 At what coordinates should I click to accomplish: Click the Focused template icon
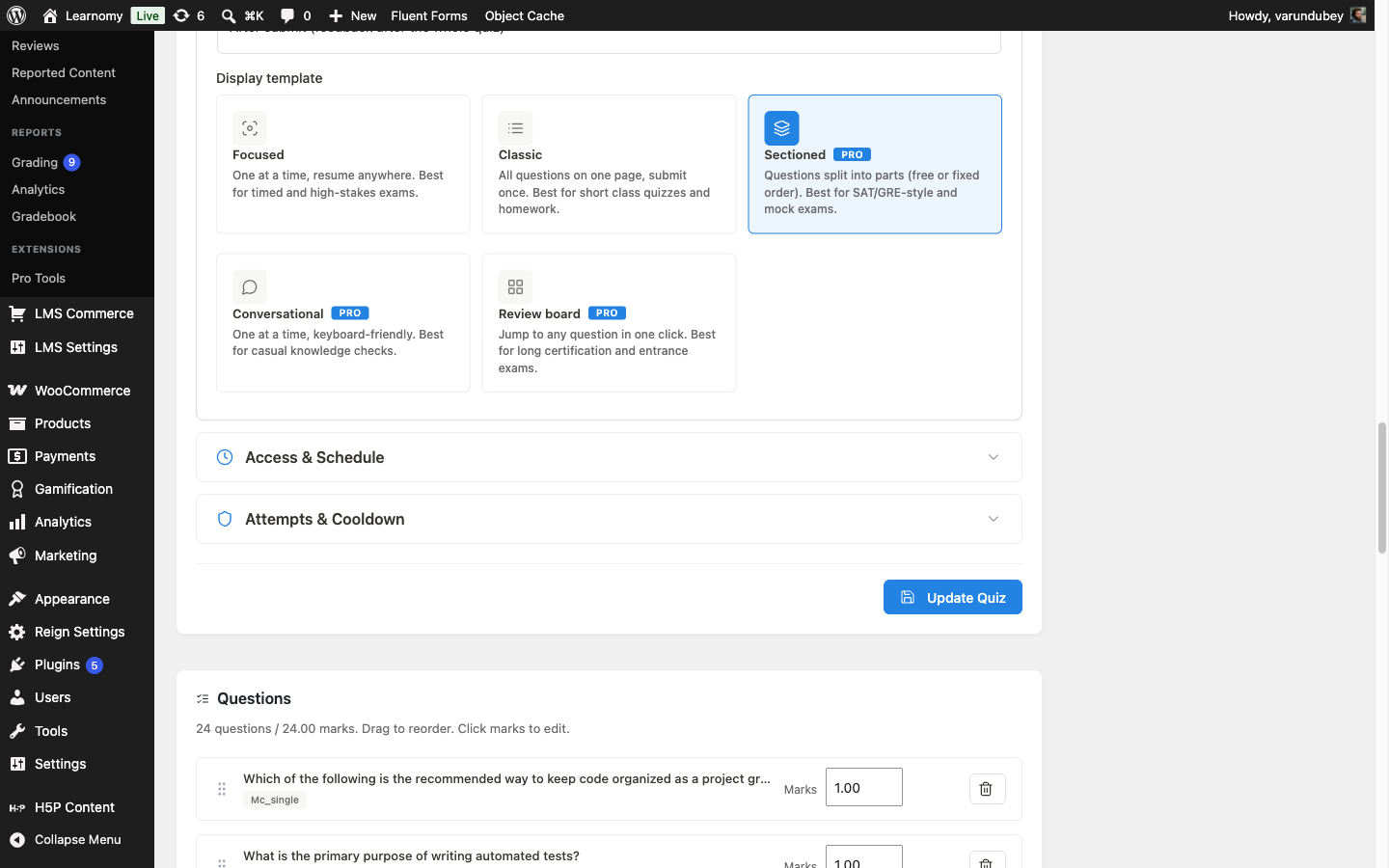[x=250, y=128]
